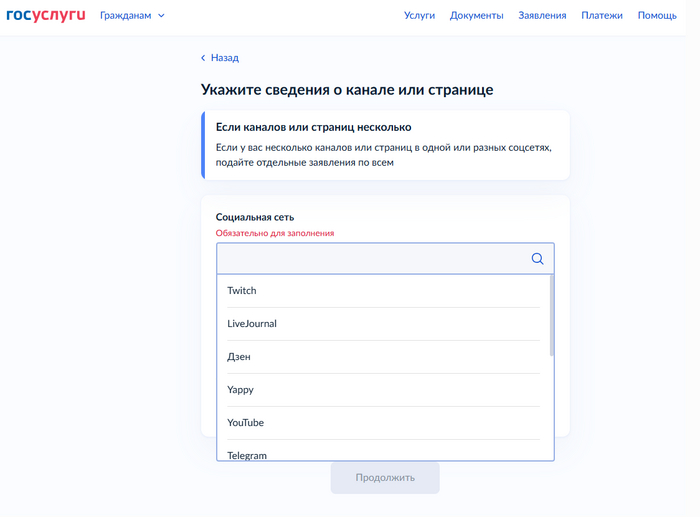Click the dropdown list scrollbar

click(x=552, y=316)
